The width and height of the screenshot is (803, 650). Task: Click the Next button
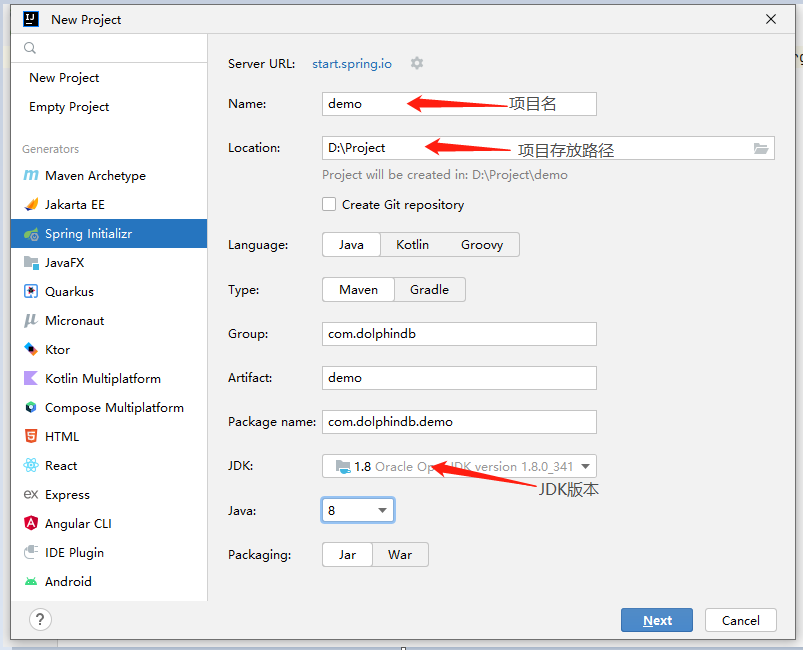pyautogui.click(x=657, y=620)
